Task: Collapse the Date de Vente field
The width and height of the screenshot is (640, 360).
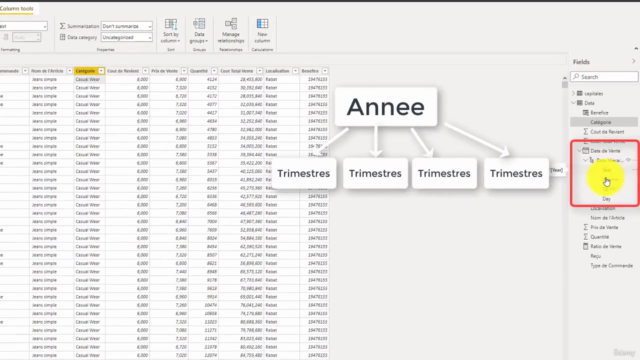Action: click(x=579, y=151)
